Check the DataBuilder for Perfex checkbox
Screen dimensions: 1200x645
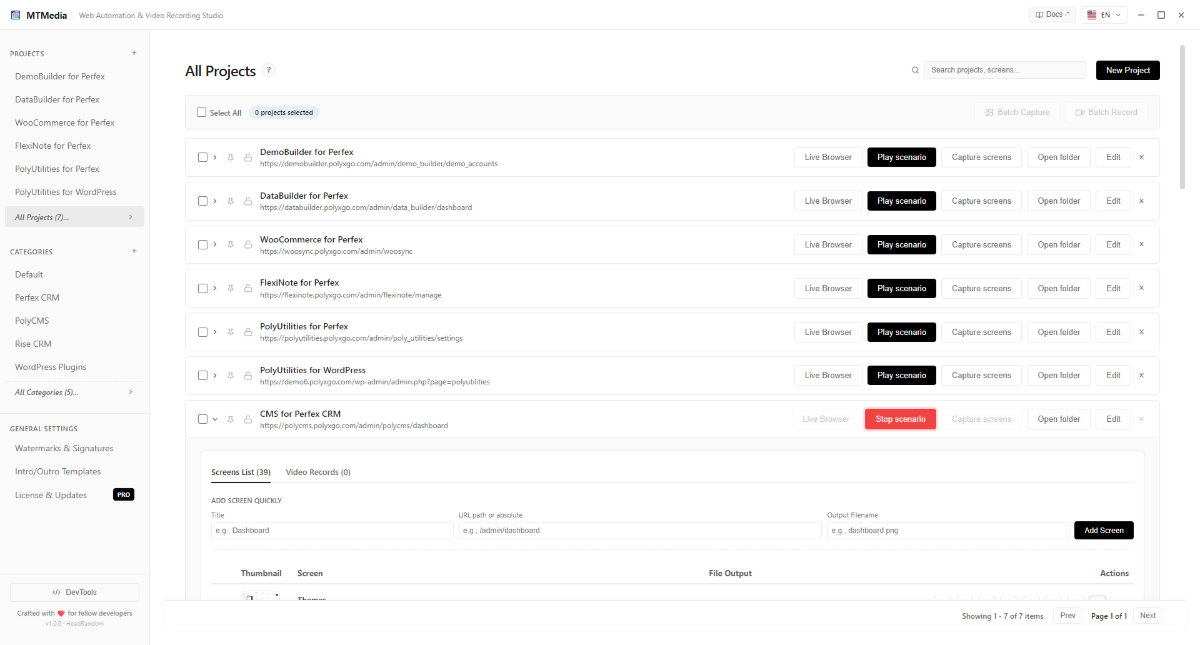pyautogui.click(x=202, y=201)
